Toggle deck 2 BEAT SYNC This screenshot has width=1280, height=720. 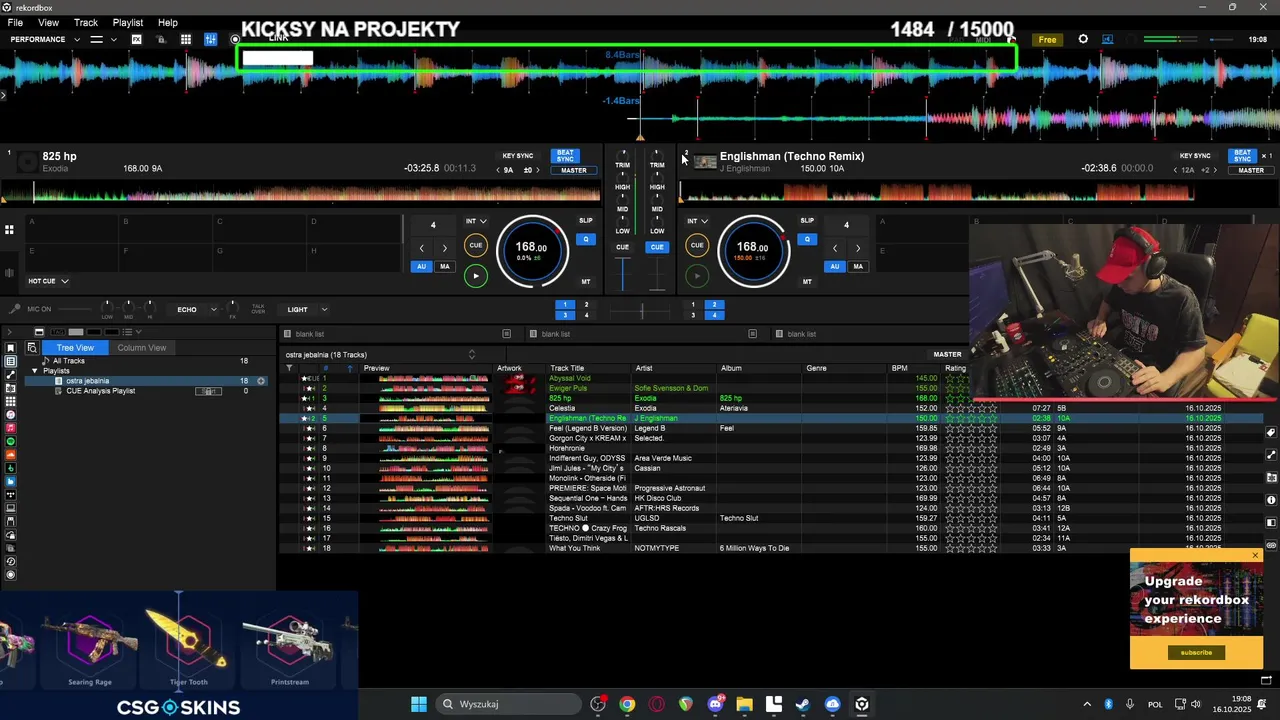[1242, 157]
